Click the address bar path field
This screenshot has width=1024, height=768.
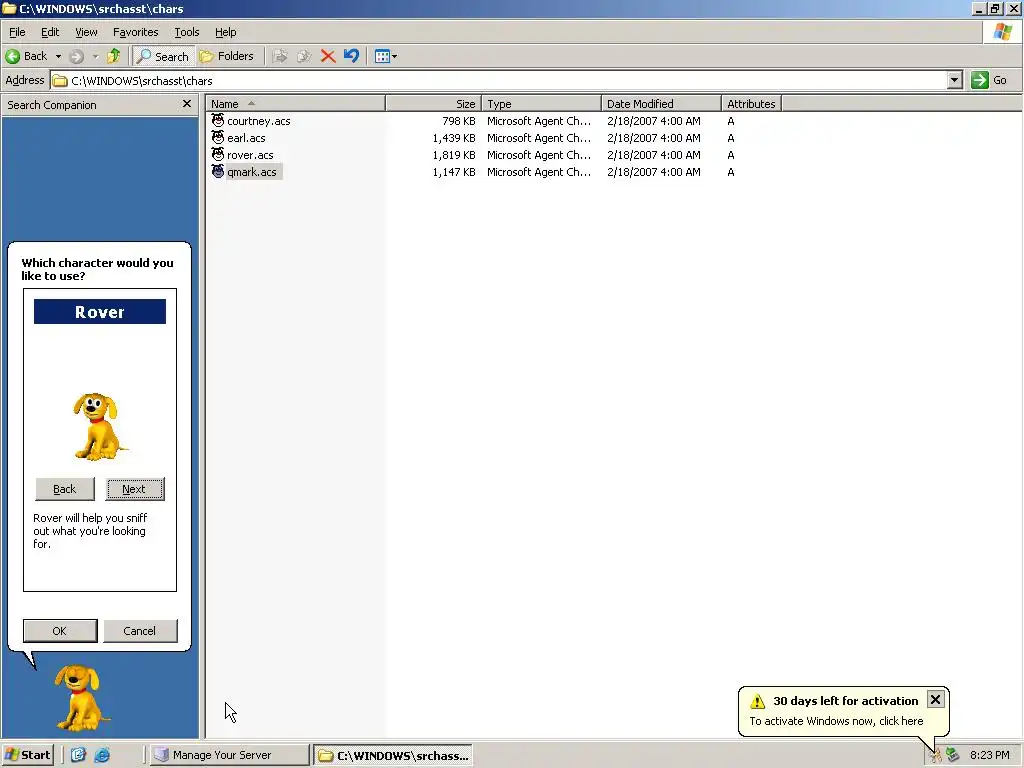(499, 80)
